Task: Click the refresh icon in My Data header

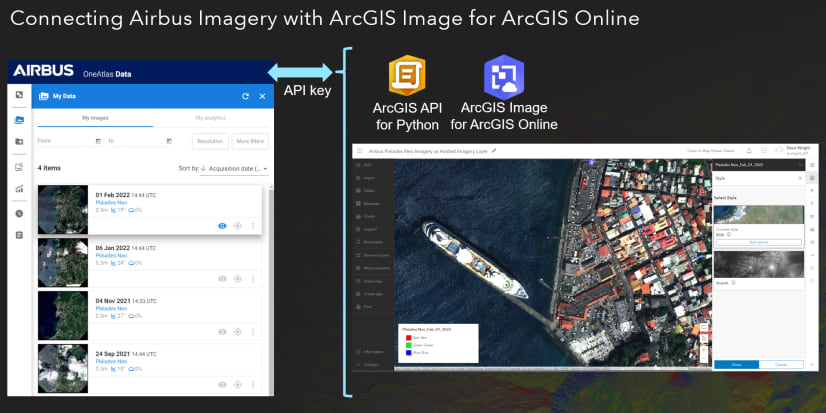Action: coord(245,96)
